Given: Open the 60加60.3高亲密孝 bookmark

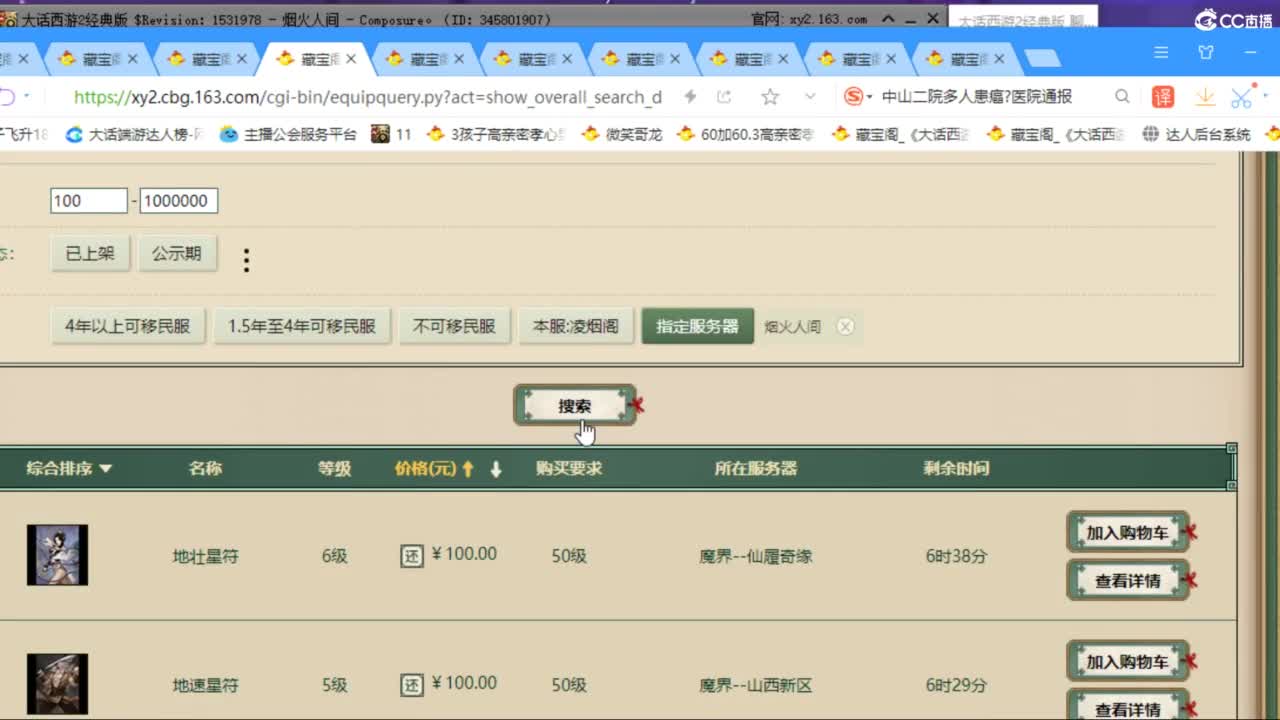Looking at the screenshot, I should [x=746, y=134].
